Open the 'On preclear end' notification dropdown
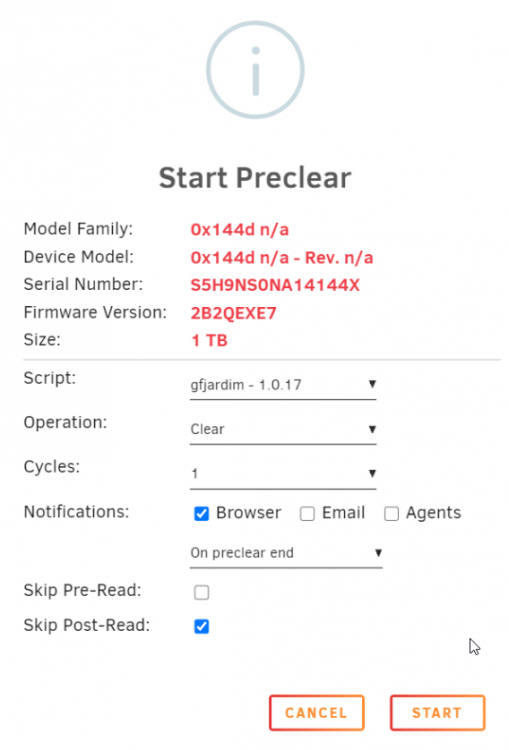The image size is (509, 750). click(x=286, y=553)
